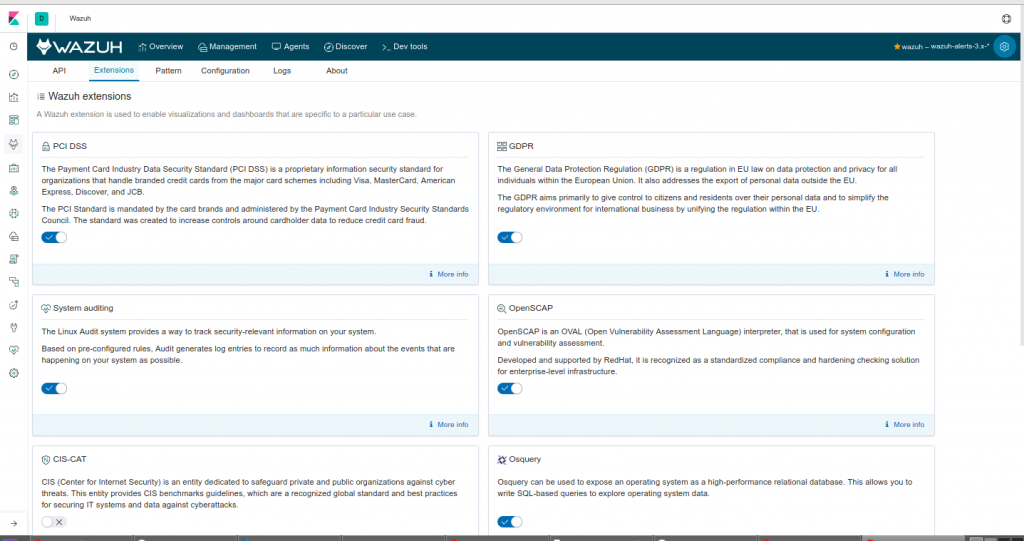Open Discover compass icon in sidebar
The image size is (1024, 541).
coord(14,74)
